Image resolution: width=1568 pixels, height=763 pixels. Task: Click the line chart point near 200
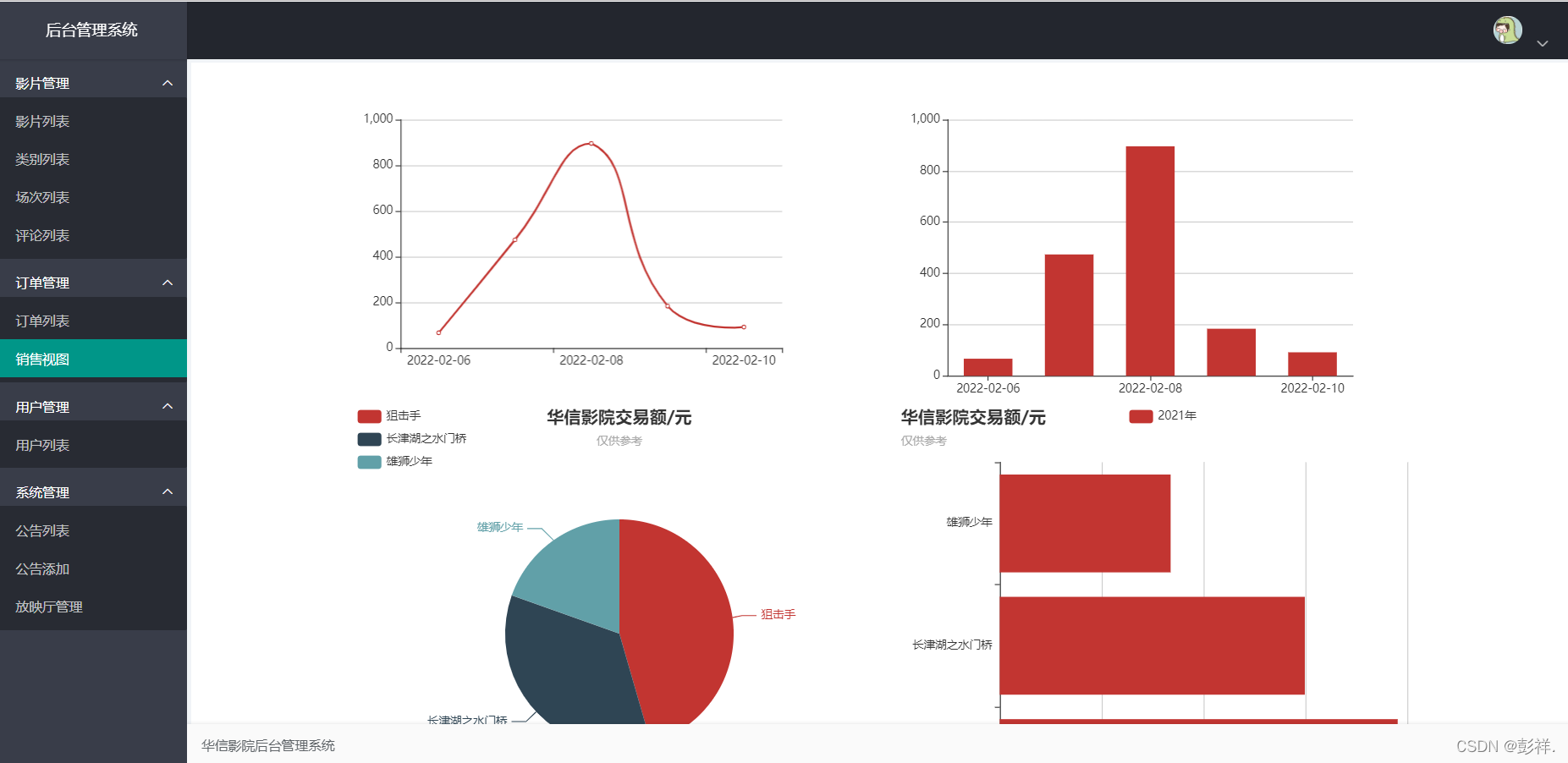click(668, 305)
